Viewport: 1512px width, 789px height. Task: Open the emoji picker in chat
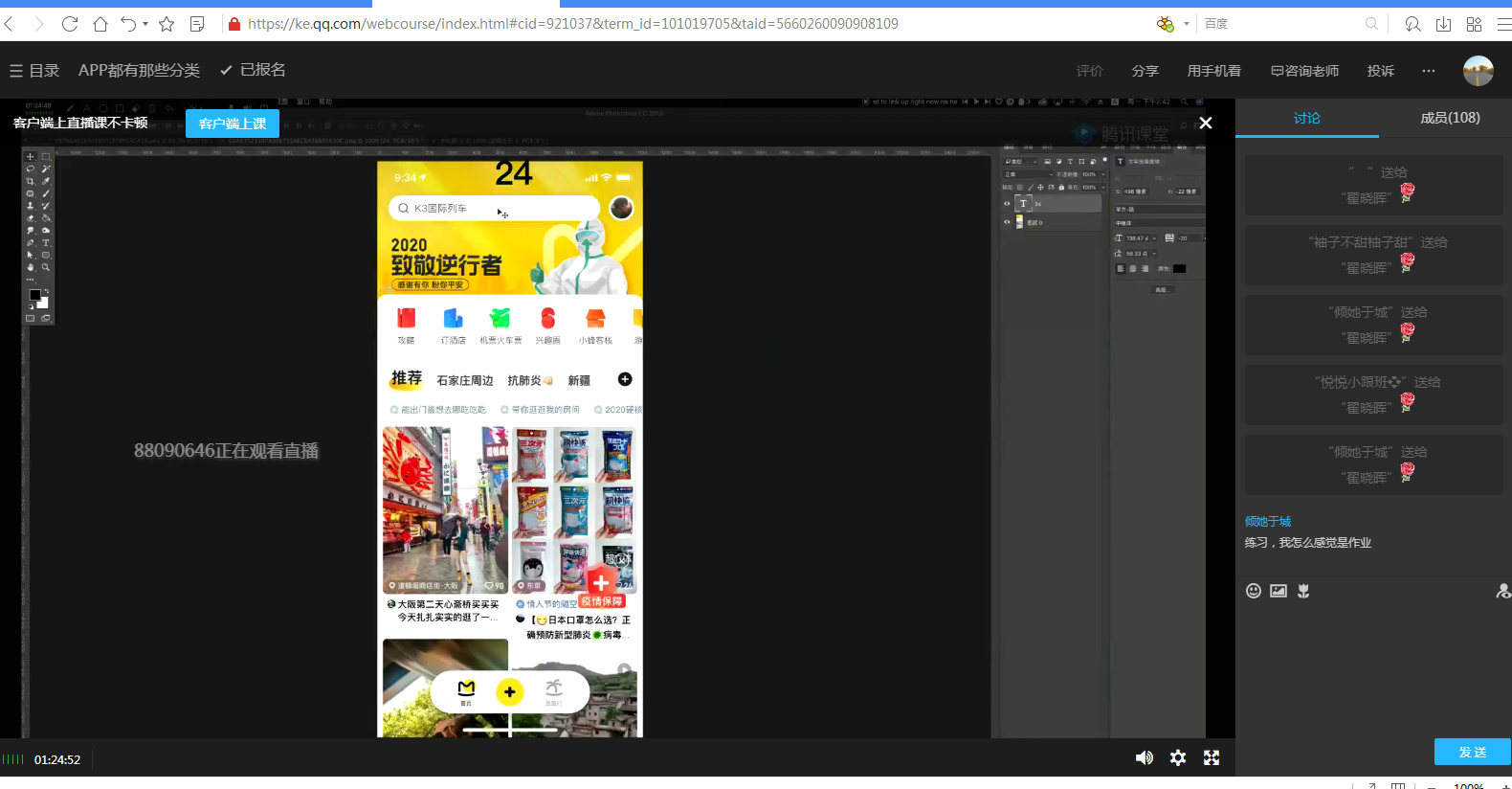(1254, 591)
